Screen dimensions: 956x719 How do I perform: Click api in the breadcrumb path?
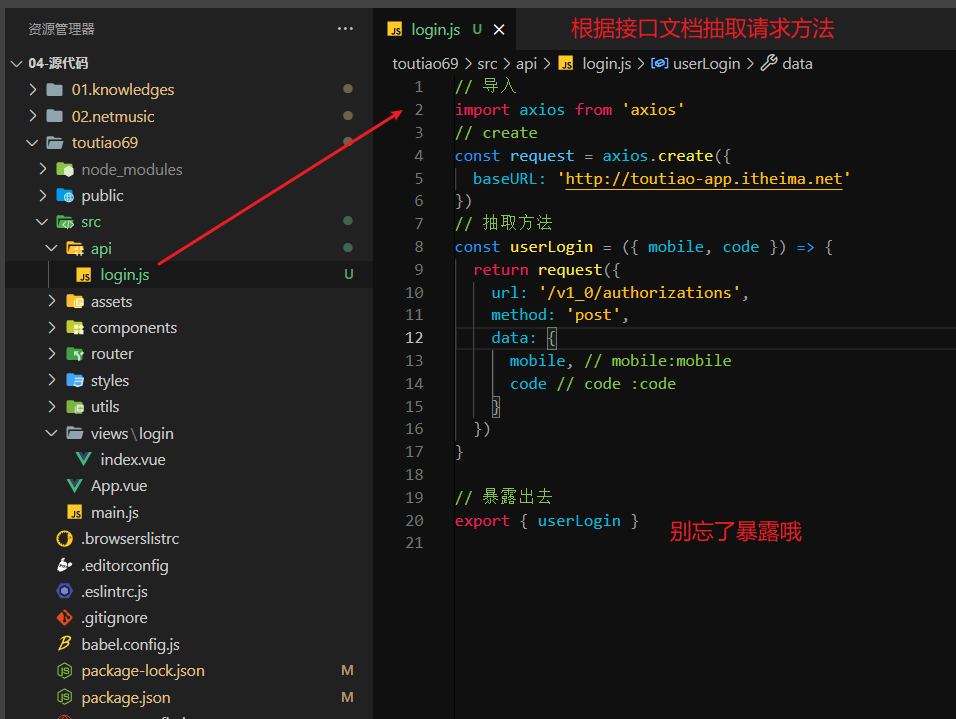526,63
